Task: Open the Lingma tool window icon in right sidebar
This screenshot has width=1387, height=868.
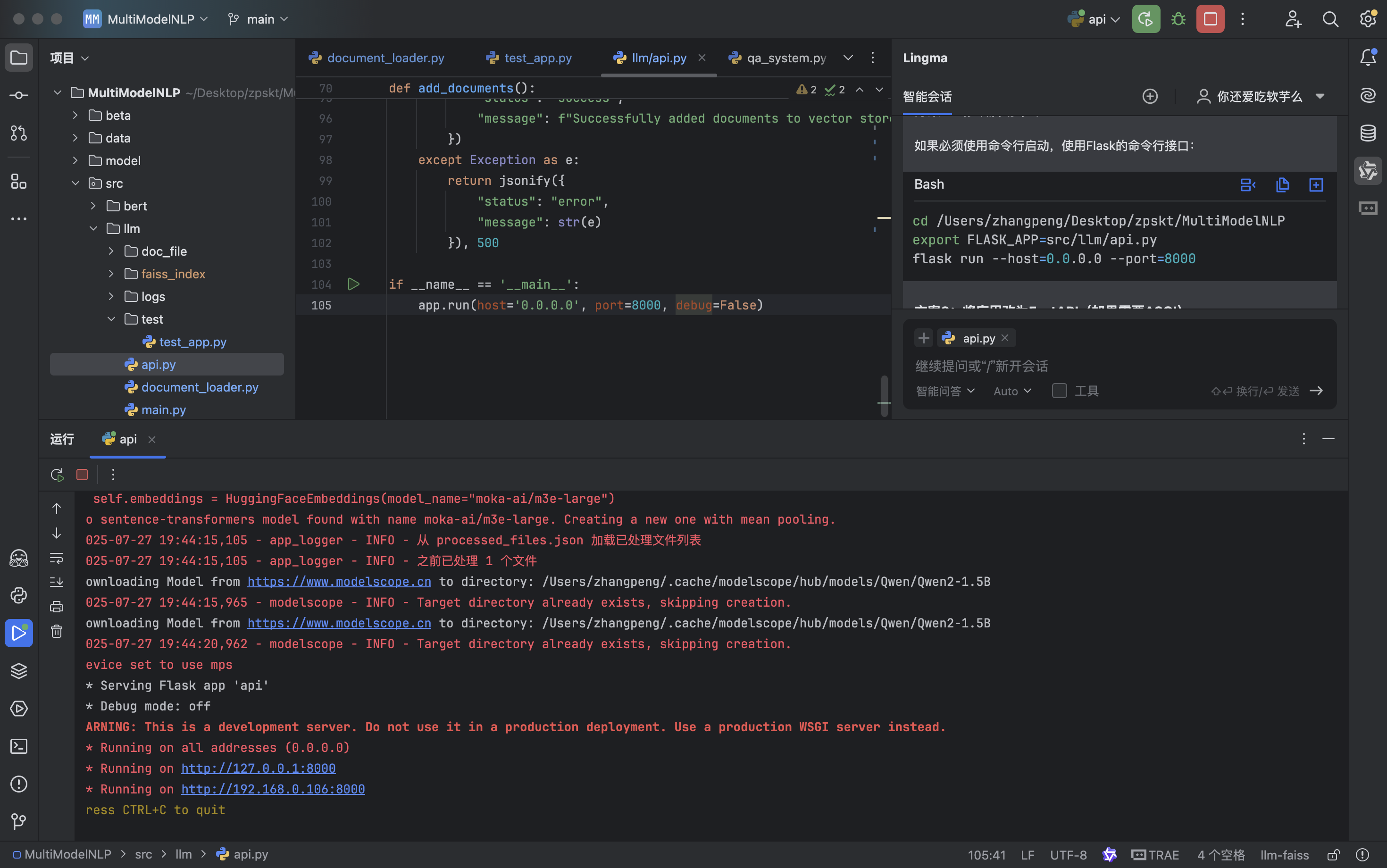Action: click(1368, 171)
